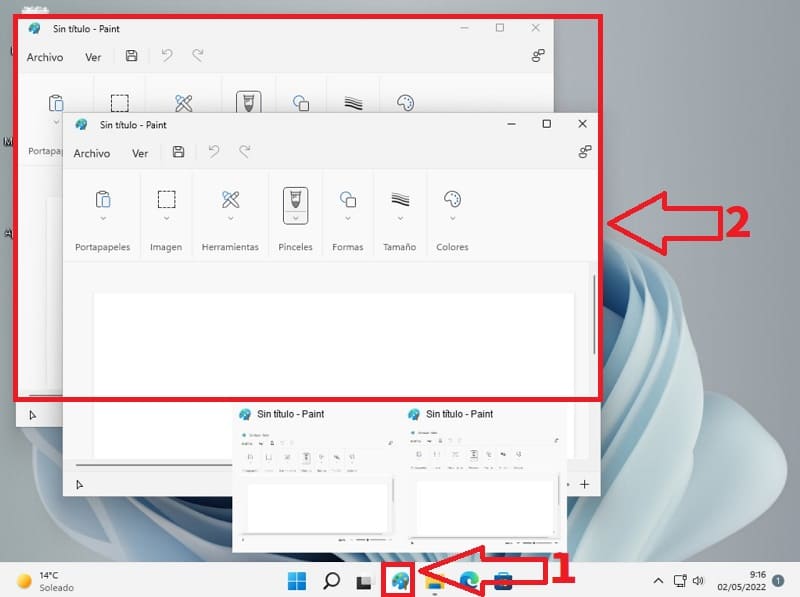Screen dimensions: 800x597
Task: Click brush icon in back Paint window
Action: coord(248,102)
